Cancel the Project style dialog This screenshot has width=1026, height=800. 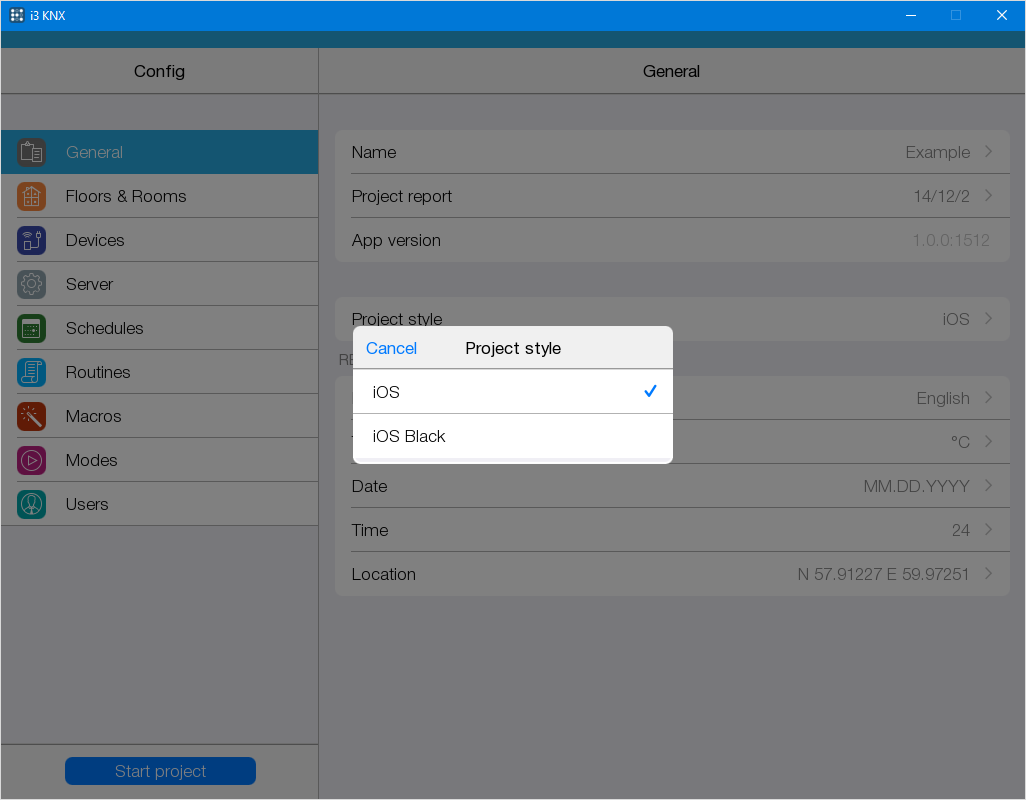tap(391, 348)
